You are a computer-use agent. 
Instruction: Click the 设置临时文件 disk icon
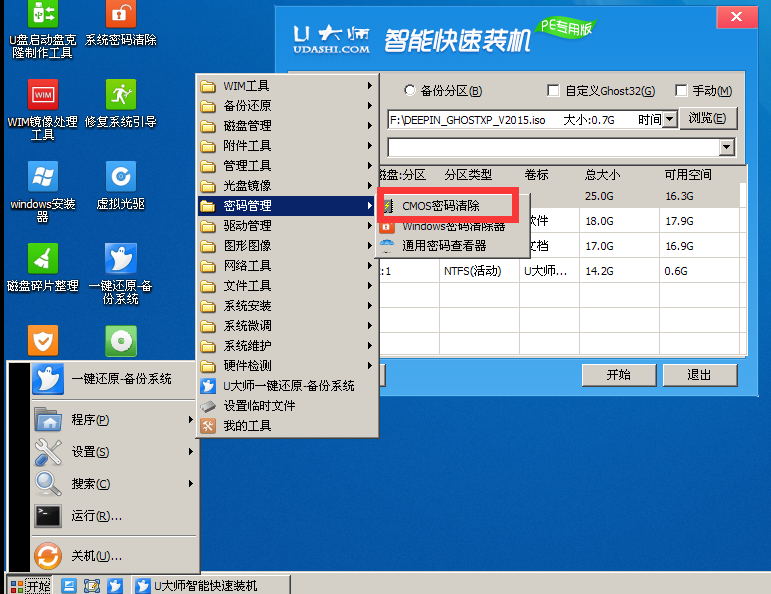tap(208, 406)
